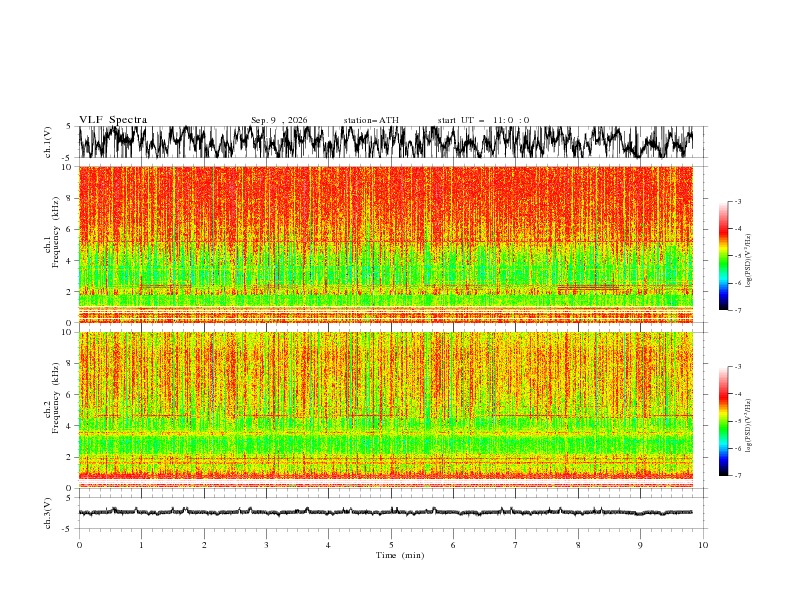Image resolution: width=792 pixels, height=612 pixels.
Task: Click the ch.1 spectrogram red upper band
Action: tap(386, 205)
